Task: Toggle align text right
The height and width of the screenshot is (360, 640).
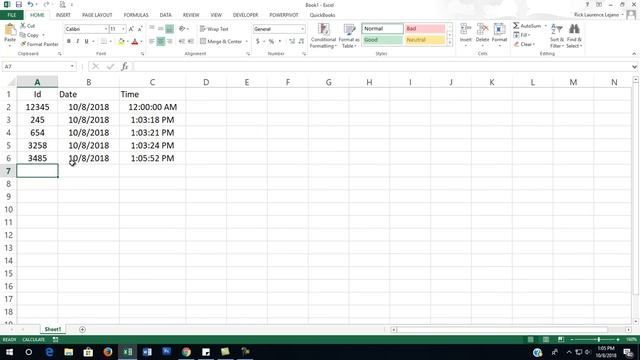Action: [169, 41]
